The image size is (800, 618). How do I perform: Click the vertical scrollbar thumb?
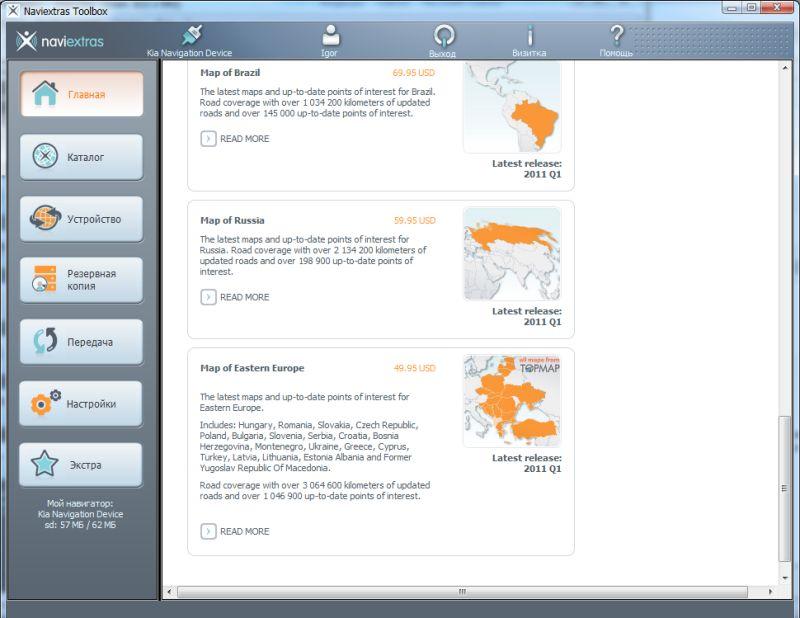784,490
